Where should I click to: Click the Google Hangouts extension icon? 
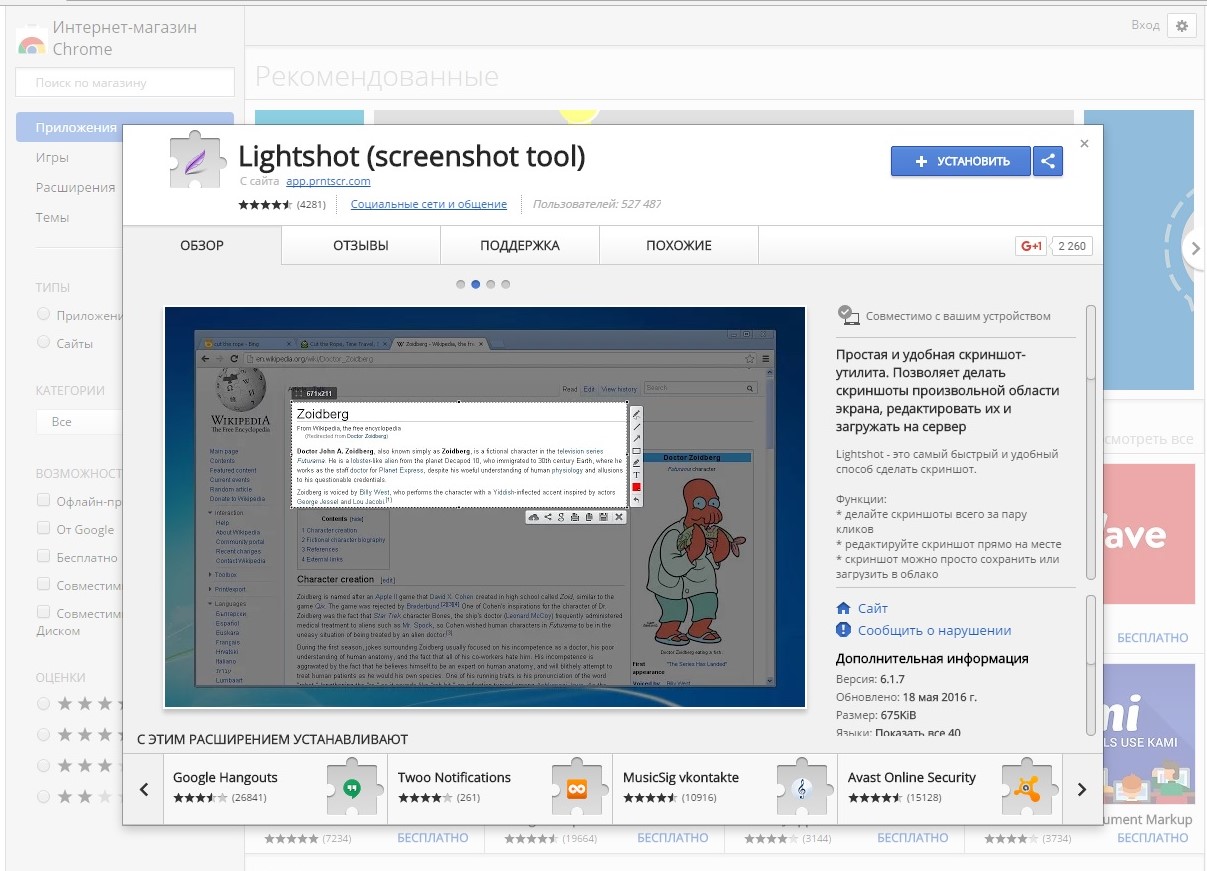[x=352, y=788]
